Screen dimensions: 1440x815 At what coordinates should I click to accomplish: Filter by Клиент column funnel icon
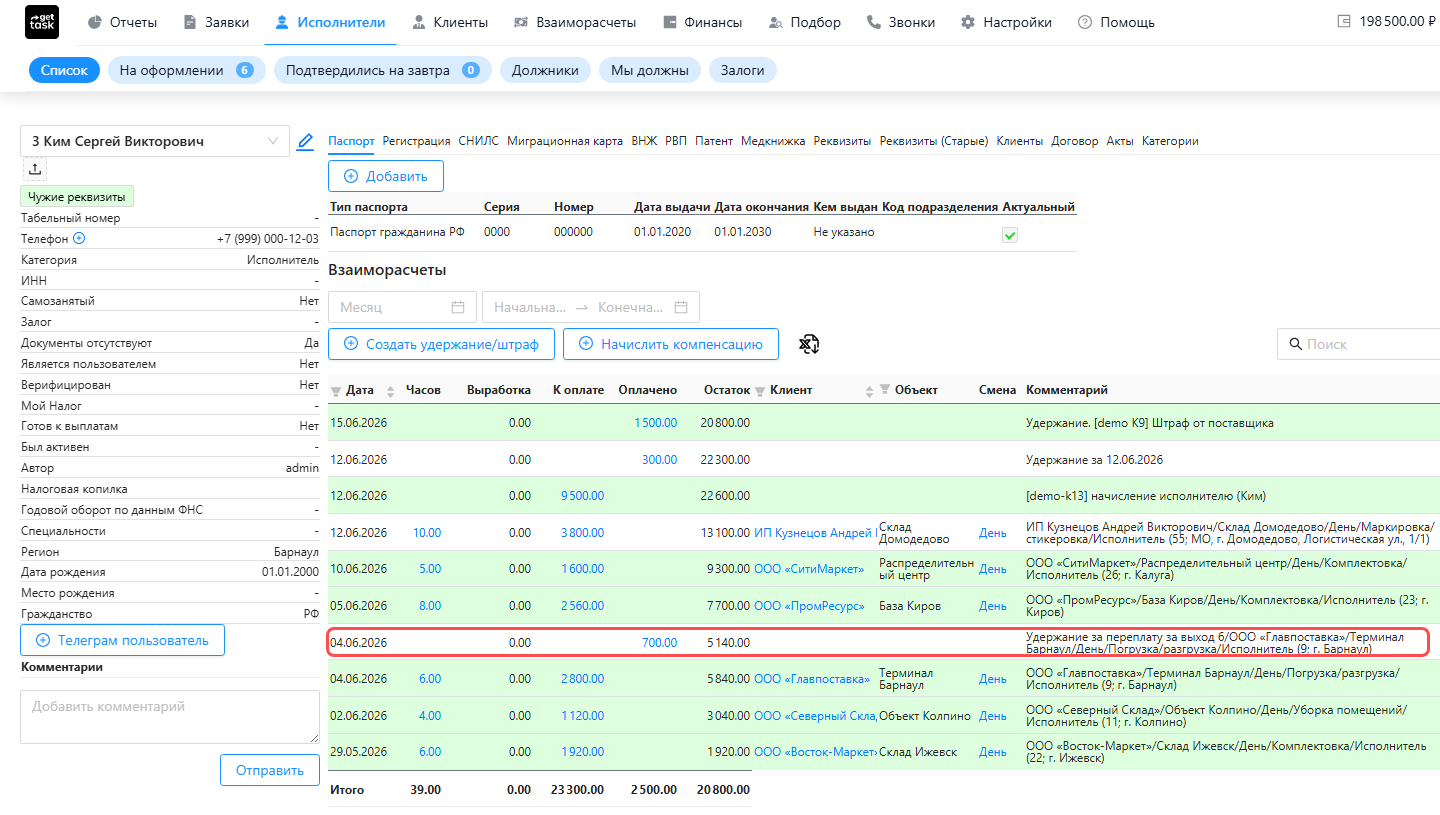pyautogui.click(x=760, y=391)
